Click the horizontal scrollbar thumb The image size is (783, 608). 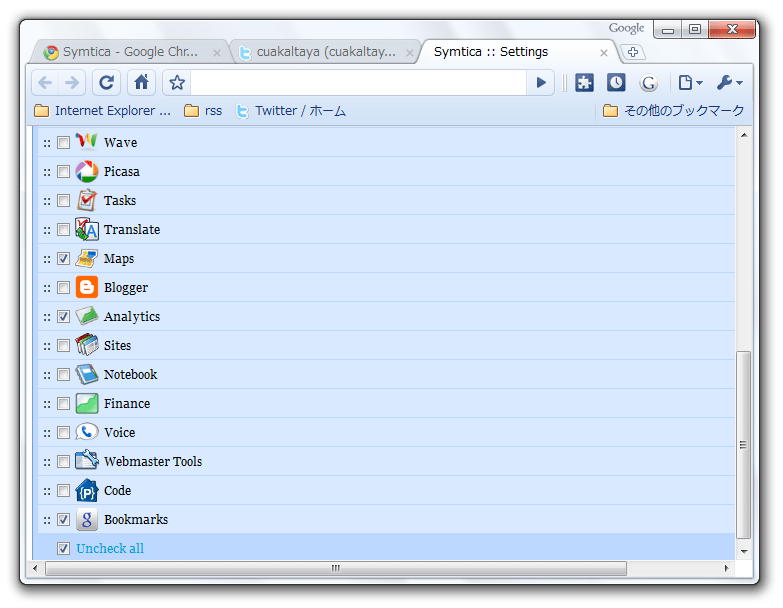336,568
